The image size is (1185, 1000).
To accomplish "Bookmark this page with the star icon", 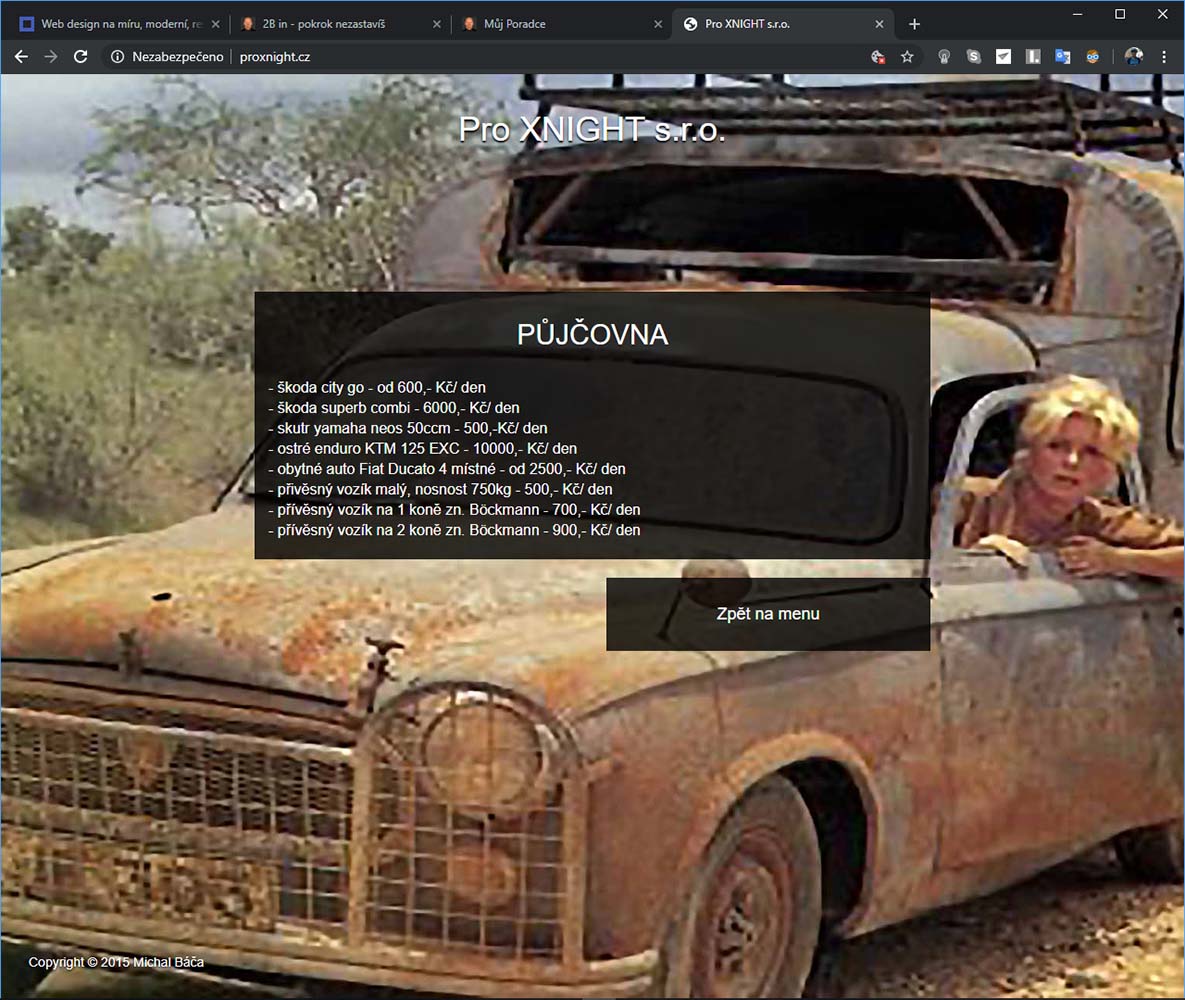I will point(907,57).
